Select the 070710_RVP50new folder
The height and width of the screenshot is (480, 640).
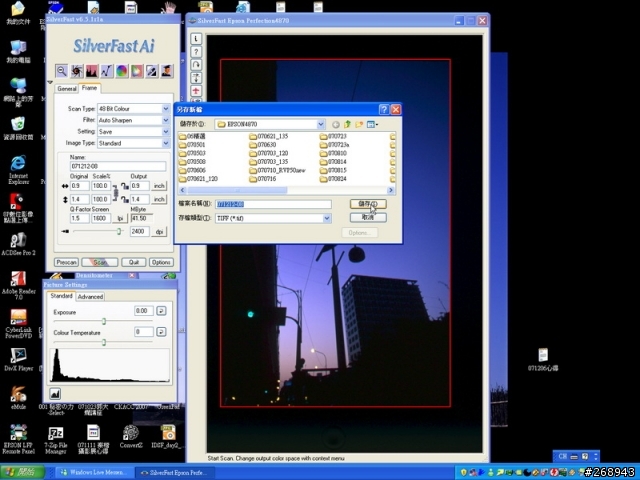click(278, 170)
